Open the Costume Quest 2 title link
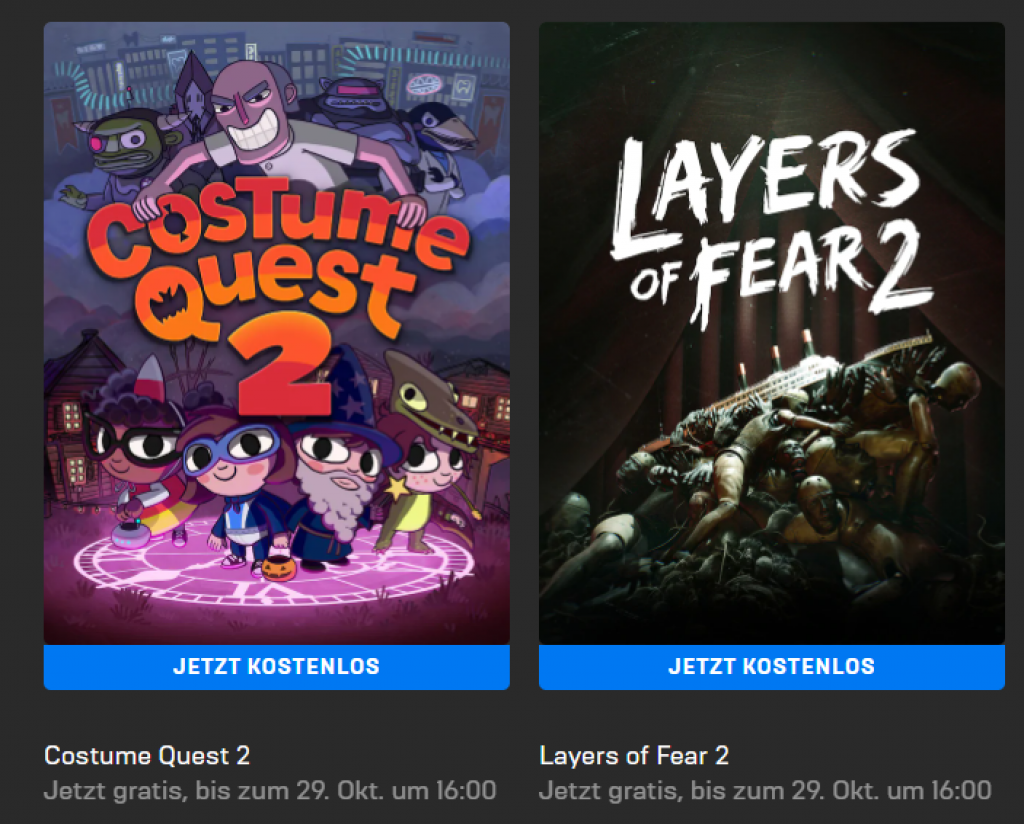This screenshot has width=1024, height=824. click(147, 755)
